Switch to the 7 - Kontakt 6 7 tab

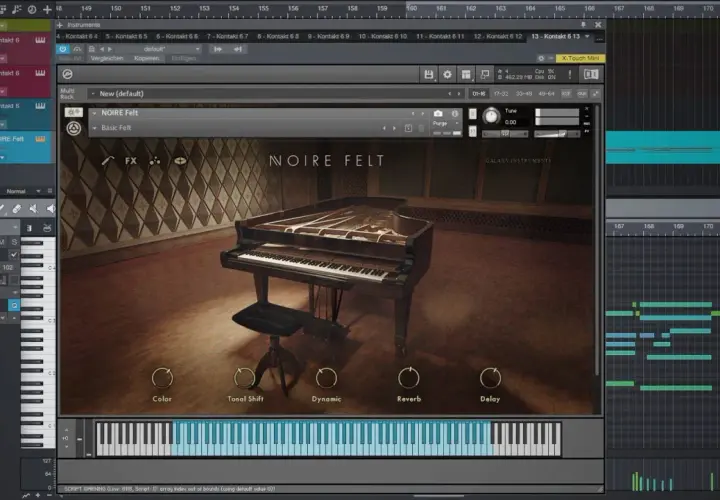[x=227, y=36]
